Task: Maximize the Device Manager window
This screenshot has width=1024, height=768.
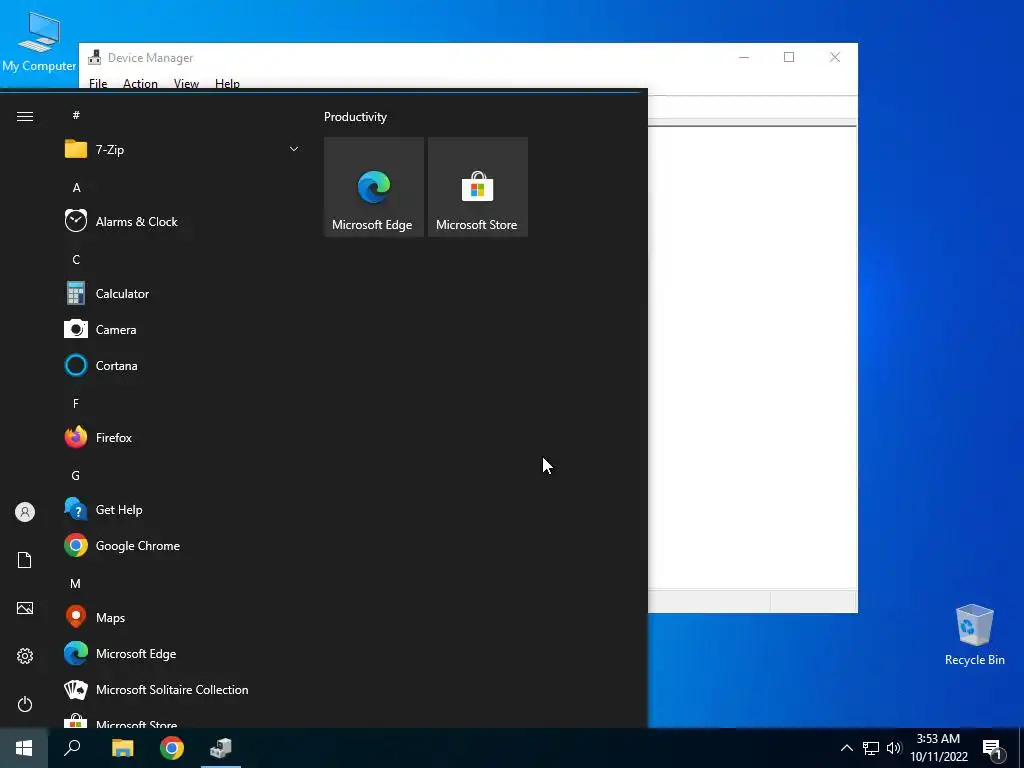Action: [x=789, y=57]
